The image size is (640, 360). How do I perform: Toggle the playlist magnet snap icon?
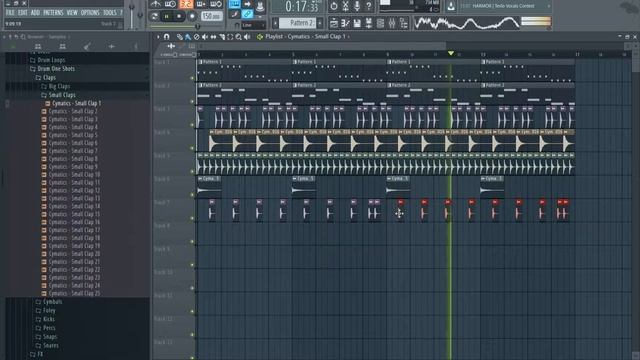166,37
